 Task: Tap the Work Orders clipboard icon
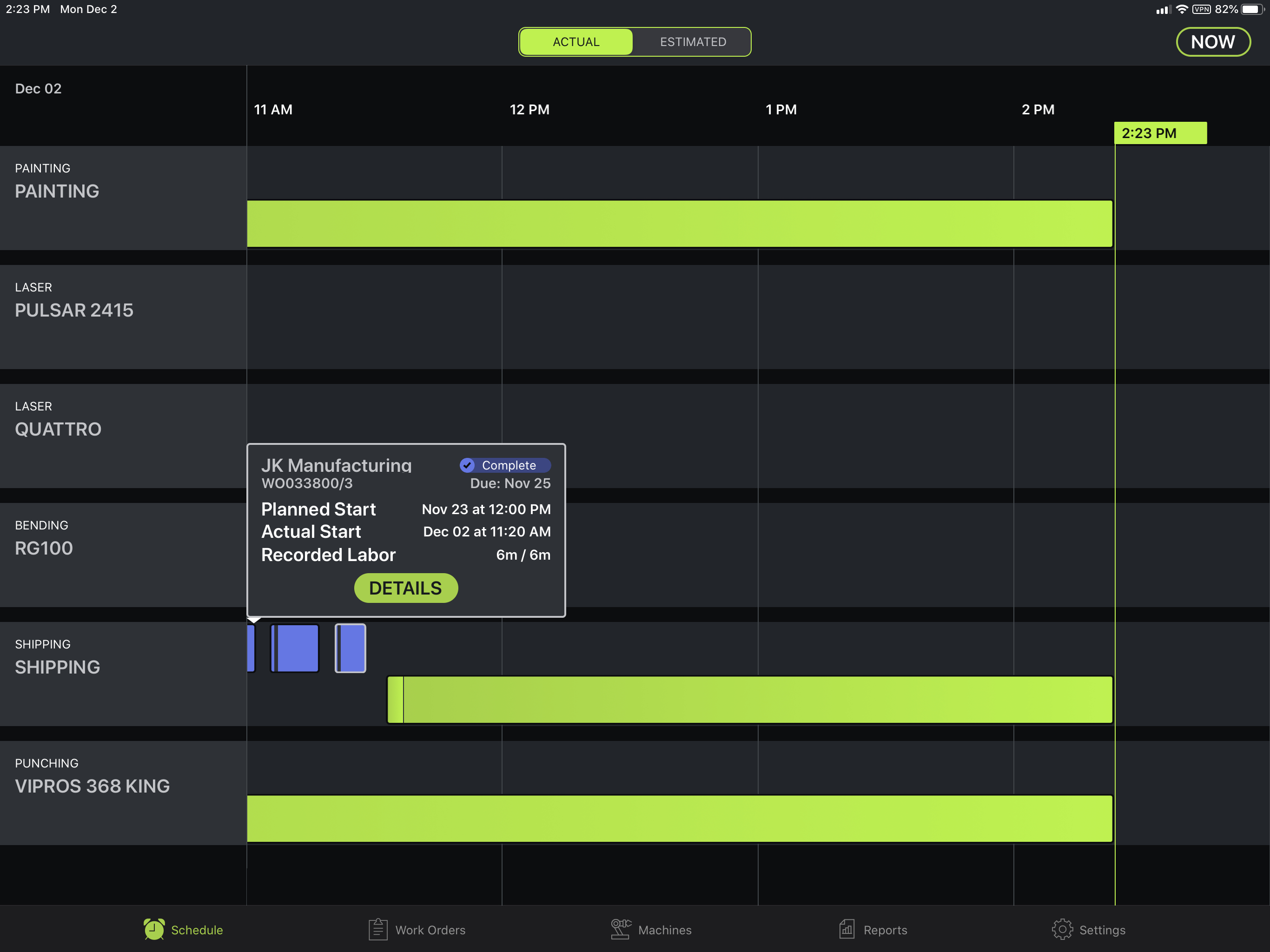pyautogui.click(x=378, y=929)
